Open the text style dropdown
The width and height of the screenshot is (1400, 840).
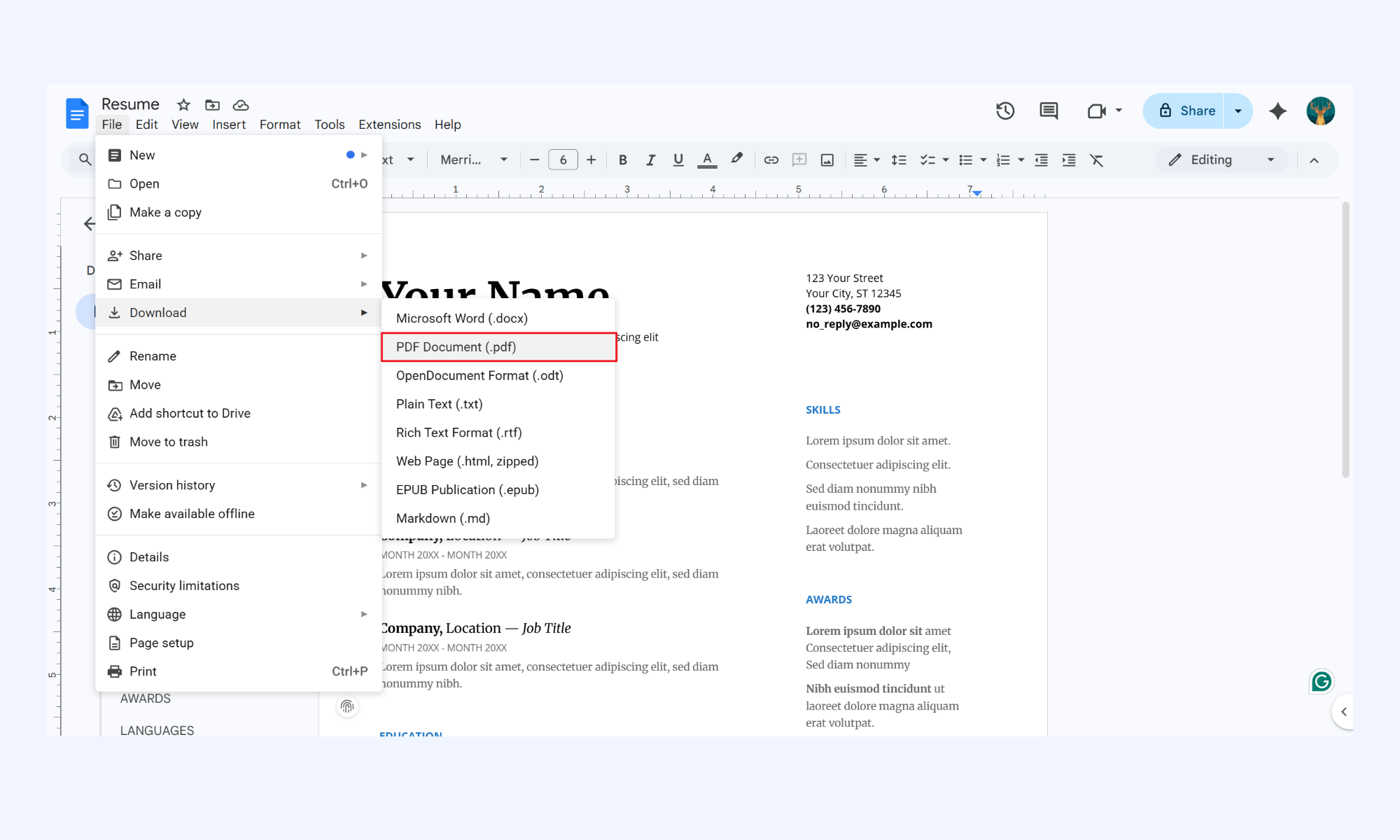tap(399, 160)
